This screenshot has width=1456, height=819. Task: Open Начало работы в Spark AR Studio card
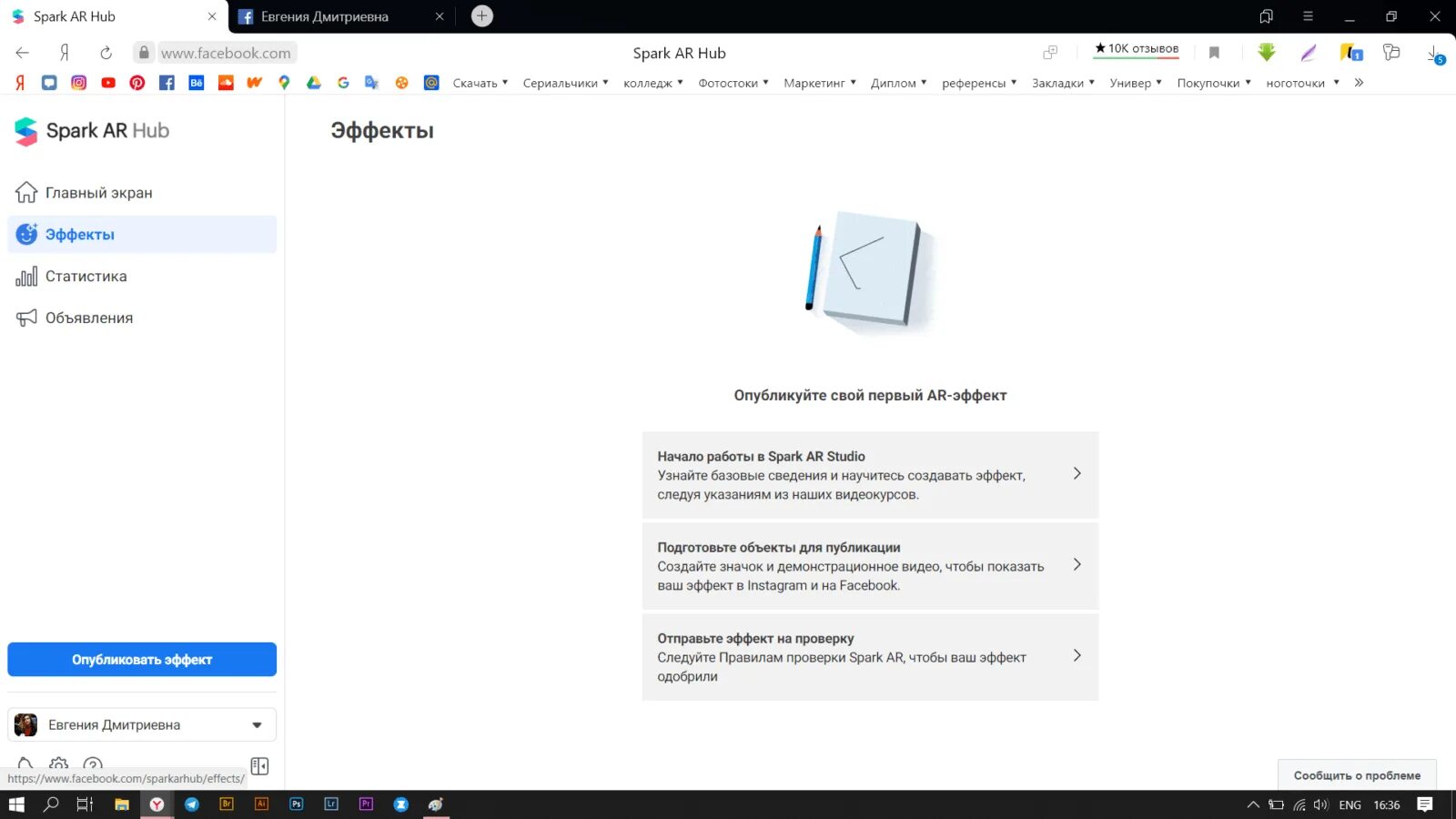(870, 475)
